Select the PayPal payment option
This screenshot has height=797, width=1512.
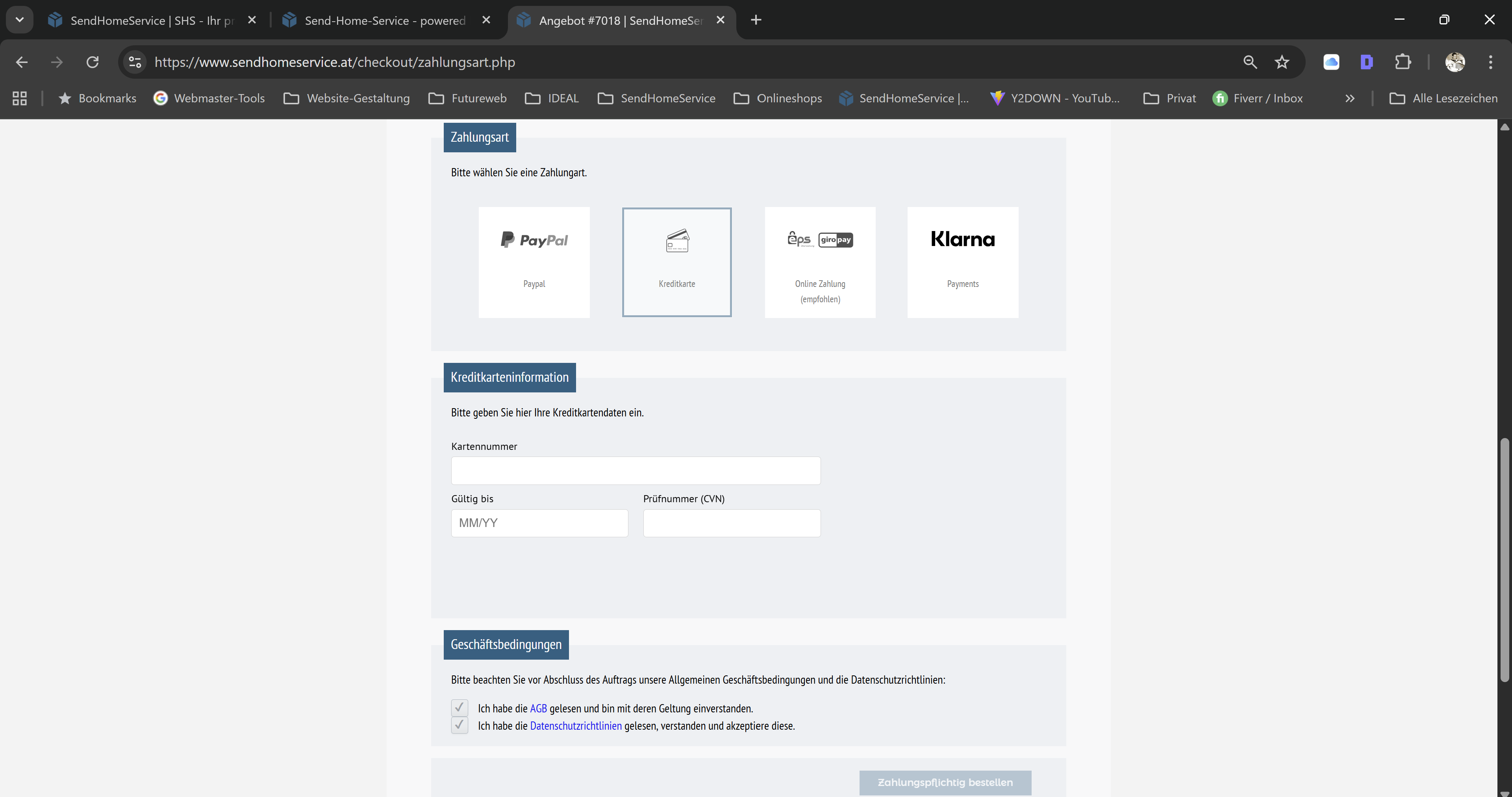tap(534, 263)
